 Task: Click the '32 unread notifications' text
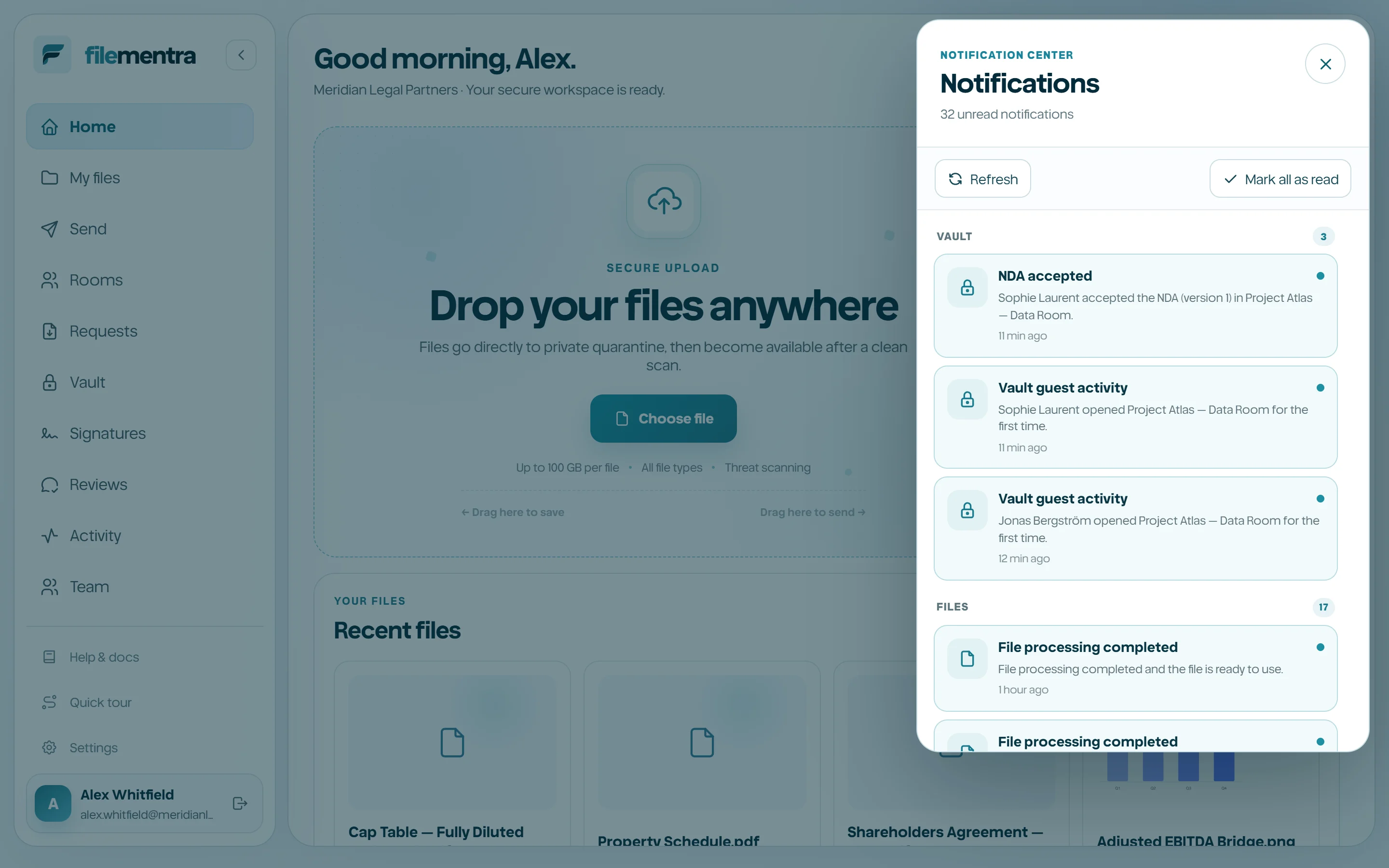click(1006, 114)
